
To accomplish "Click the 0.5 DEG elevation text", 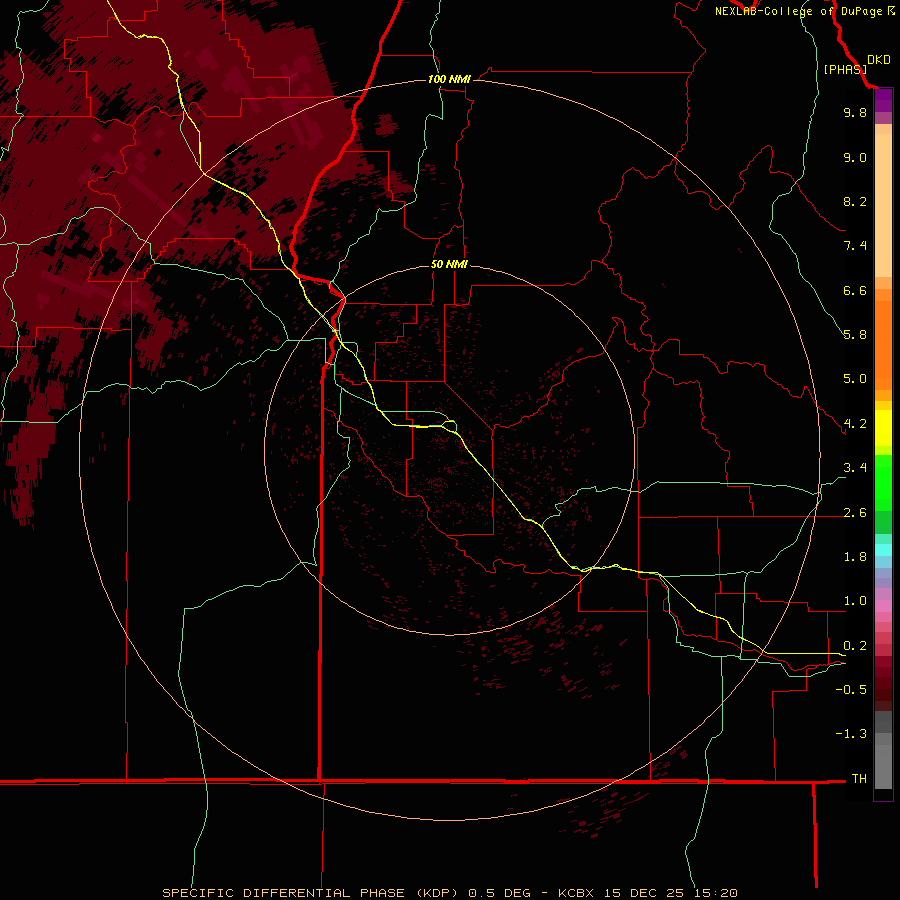I will click(x=499, y=893).
